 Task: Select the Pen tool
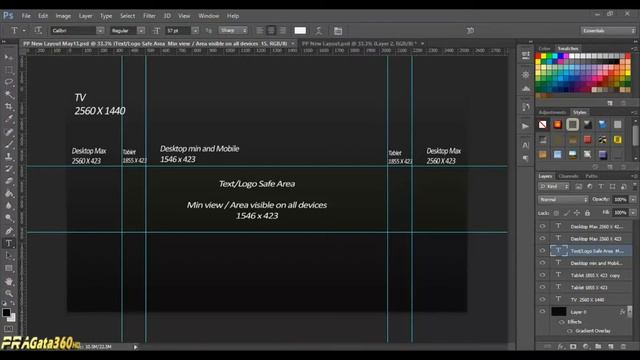(9, 231)
